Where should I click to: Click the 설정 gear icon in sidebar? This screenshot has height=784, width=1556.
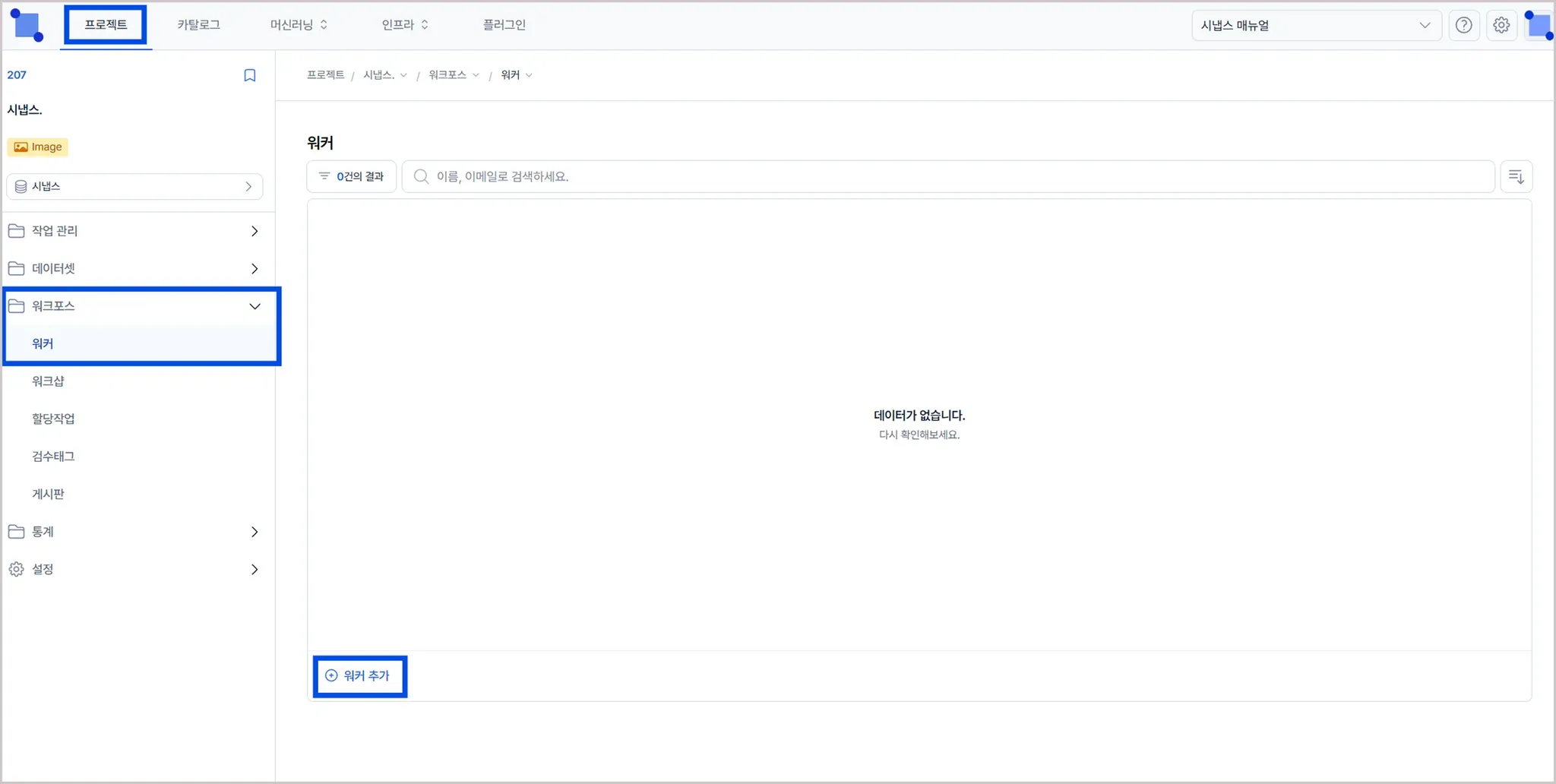[16, 569]
